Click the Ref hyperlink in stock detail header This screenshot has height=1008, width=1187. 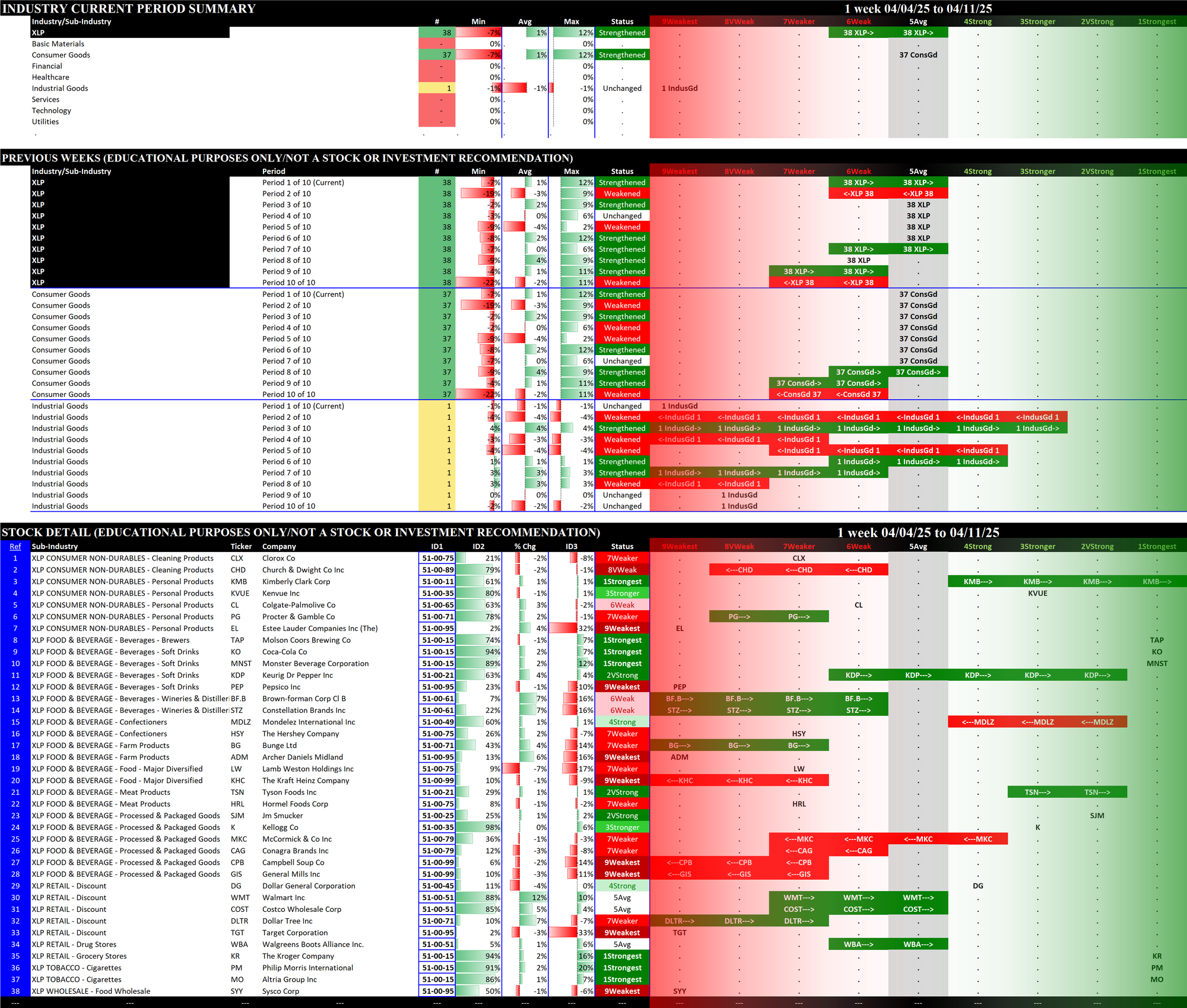[x=15, y=547]
